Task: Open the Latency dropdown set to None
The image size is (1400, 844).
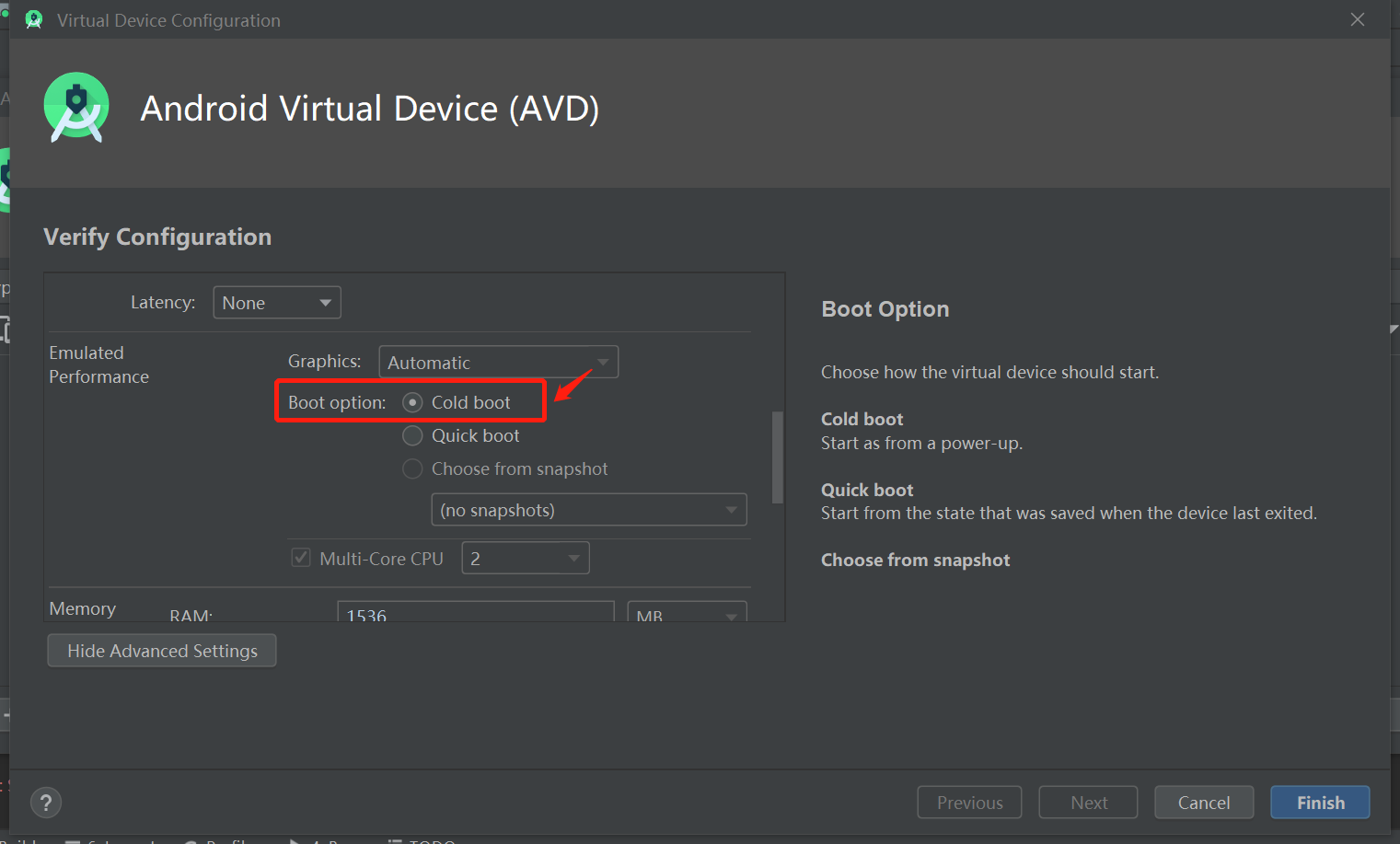Action: 277,303
